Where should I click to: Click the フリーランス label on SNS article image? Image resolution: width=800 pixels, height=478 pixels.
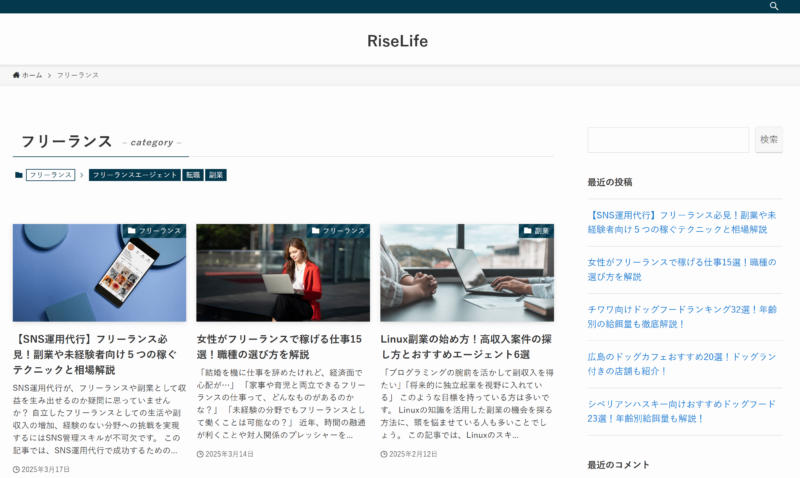pos(154,231)
